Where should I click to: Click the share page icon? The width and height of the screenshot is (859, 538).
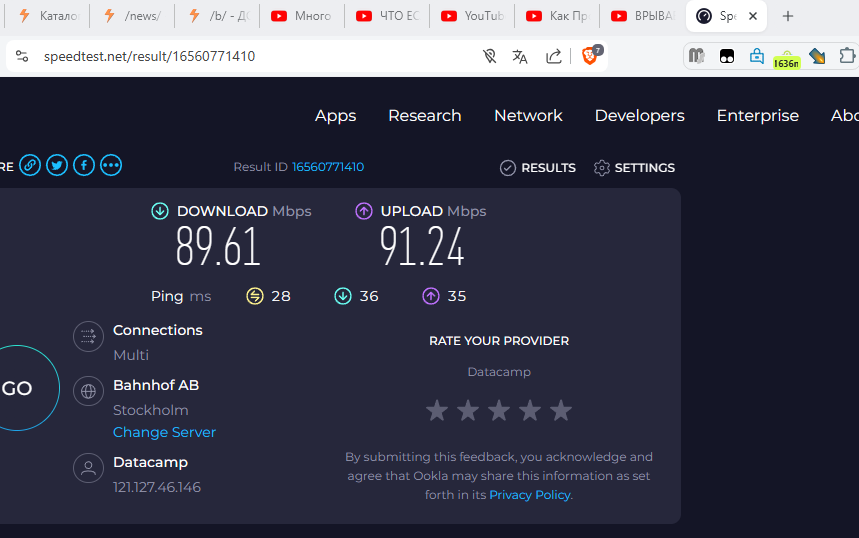[x=554, y=56]
